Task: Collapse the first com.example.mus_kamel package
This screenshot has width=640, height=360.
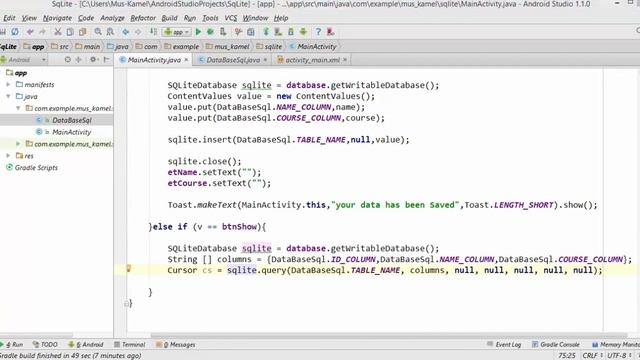Action: coord(18,108)
